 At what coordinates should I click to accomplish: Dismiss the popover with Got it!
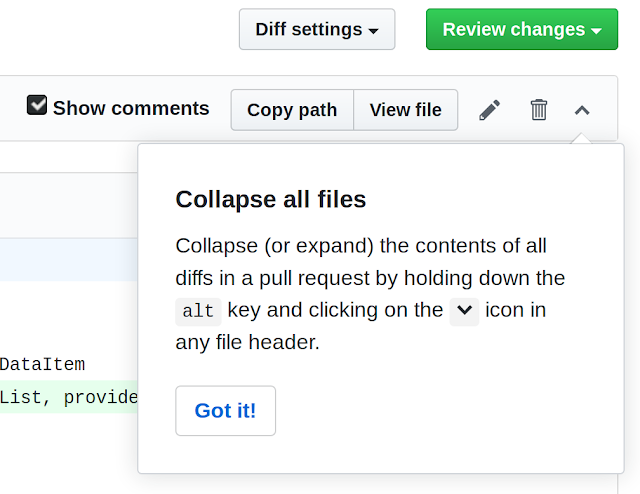[226, 411]
